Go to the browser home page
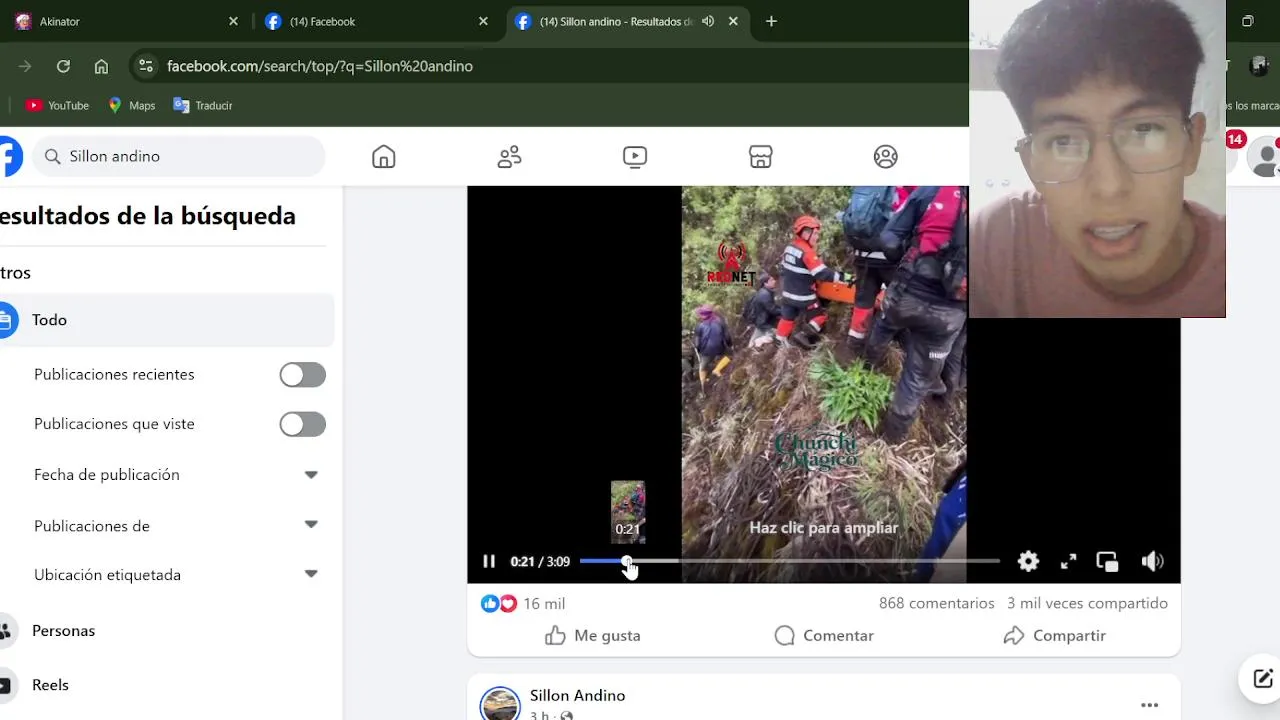 pos(101,66)
